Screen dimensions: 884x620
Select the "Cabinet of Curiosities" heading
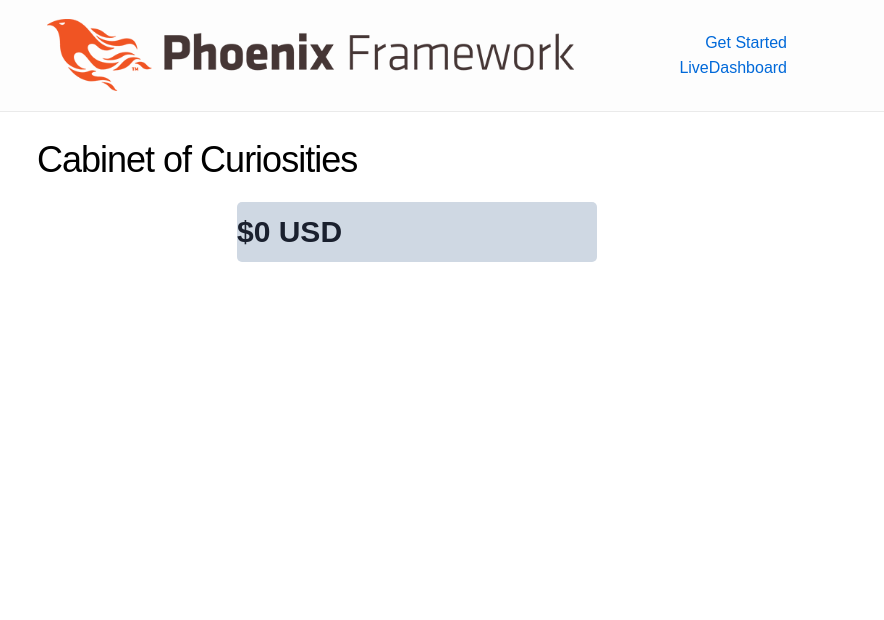click(197, 160)
